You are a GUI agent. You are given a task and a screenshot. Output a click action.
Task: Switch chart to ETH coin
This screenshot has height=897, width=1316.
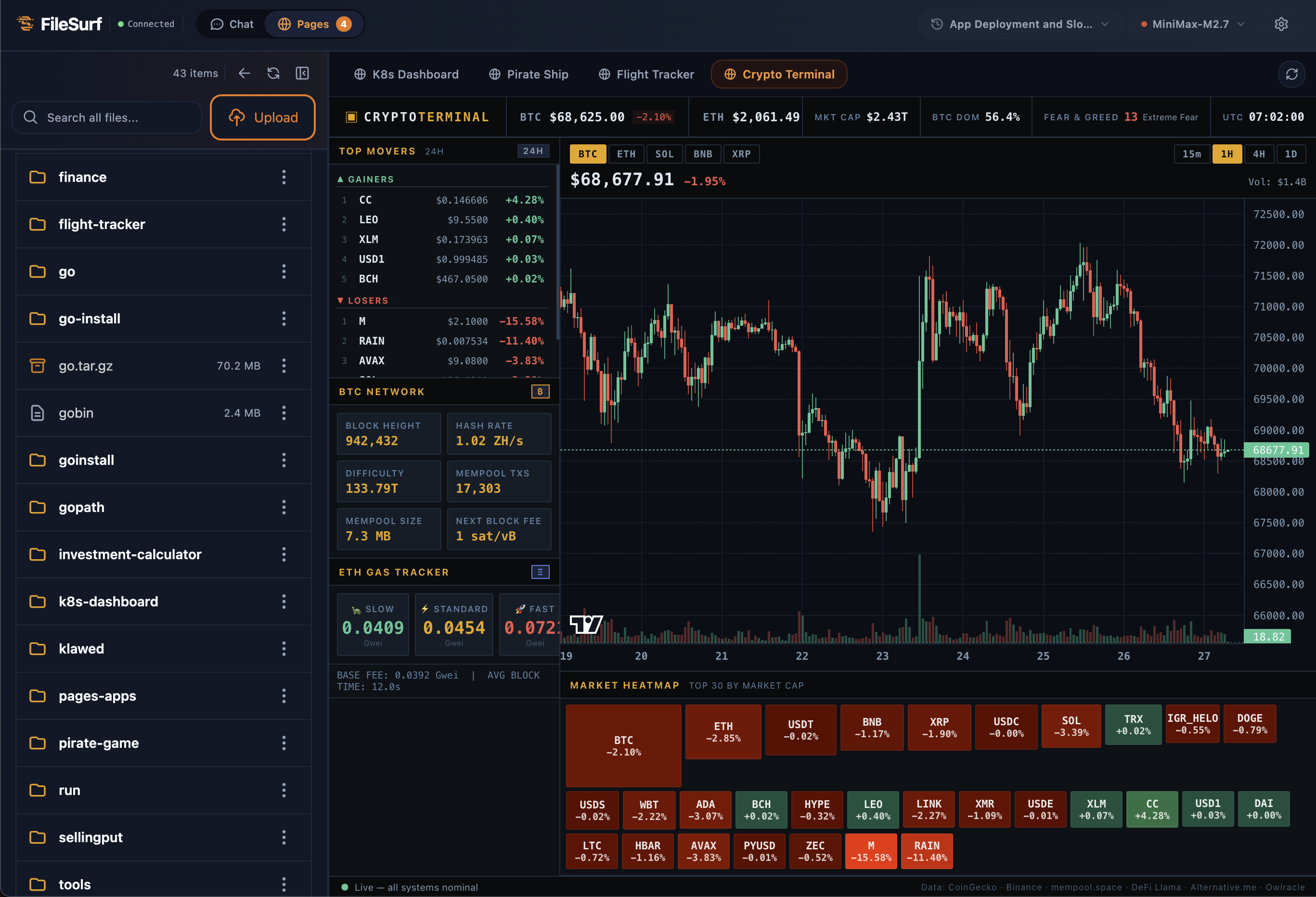click(626, 154)
